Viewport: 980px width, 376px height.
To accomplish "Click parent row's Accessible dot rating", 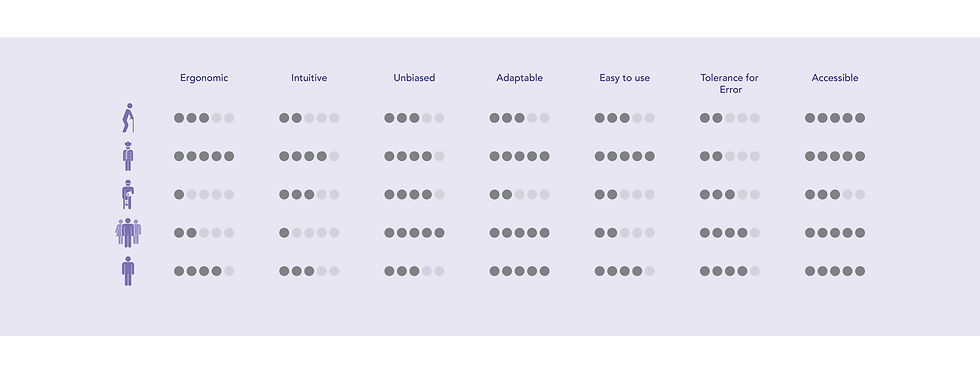I will 835,194.
